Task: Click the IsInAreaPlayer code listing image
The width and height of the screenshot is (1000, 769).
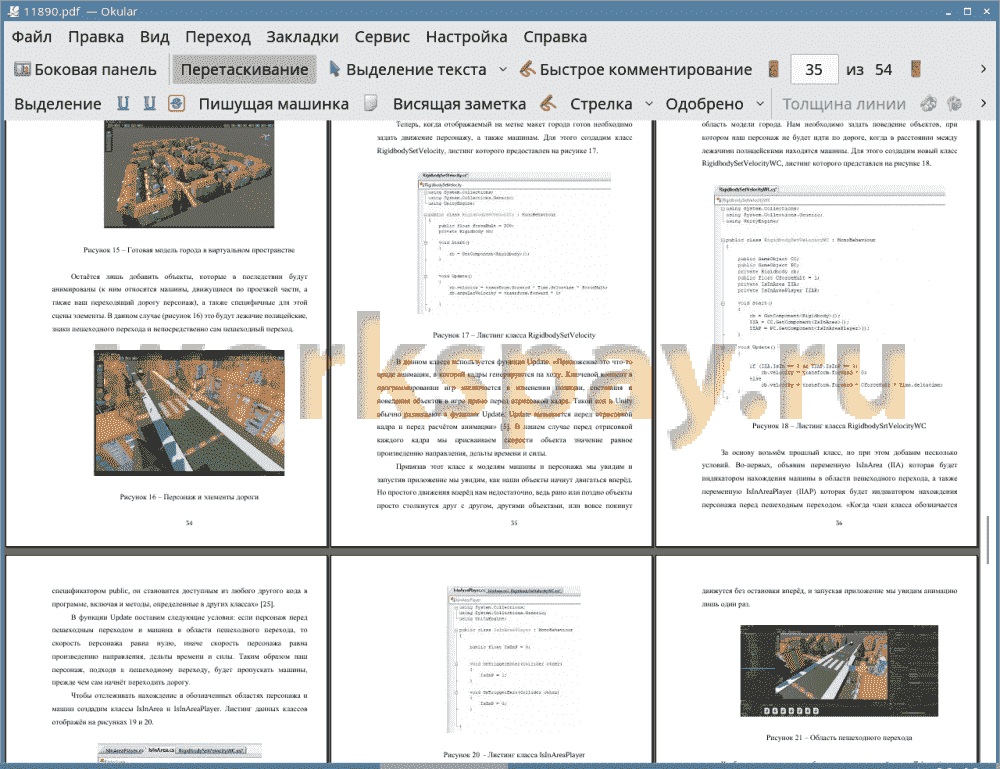Action: 514,660
